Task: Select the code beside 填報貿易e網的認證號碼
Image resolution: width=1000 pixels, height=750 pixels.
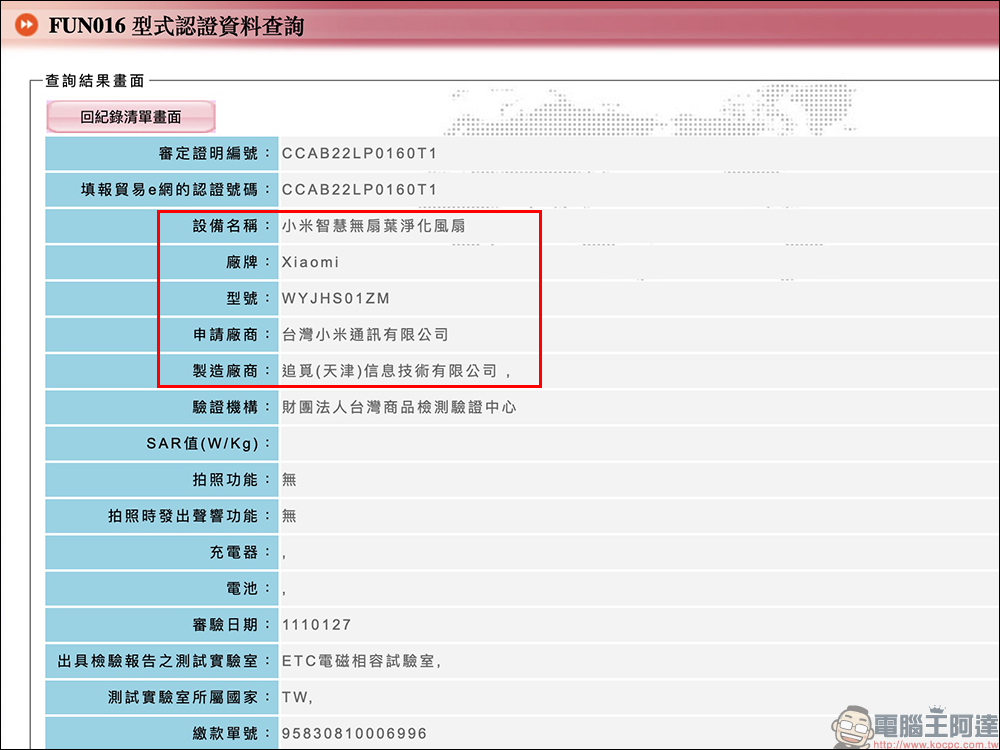Action: click(x=360, y=189)
